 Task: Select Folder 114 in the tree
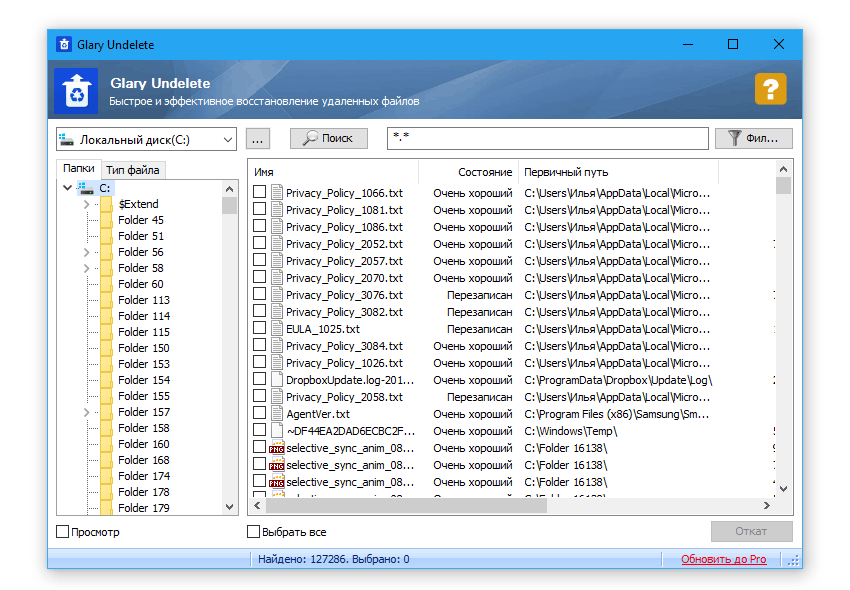click(x=144, y=316)
